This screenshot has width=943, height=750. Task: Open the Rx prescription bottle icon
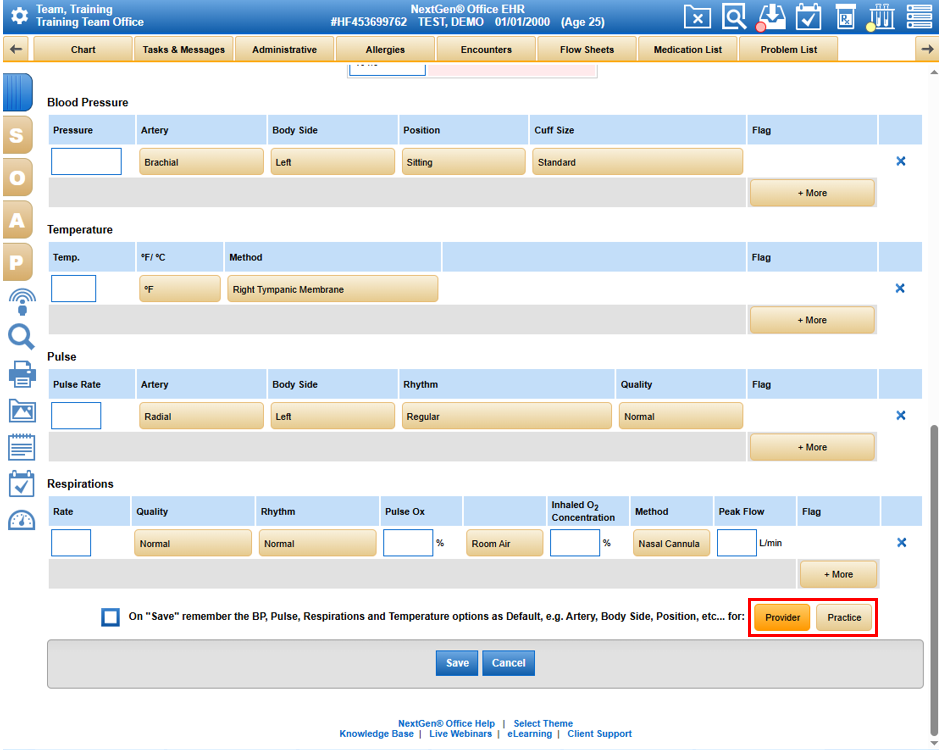(845, 17)
